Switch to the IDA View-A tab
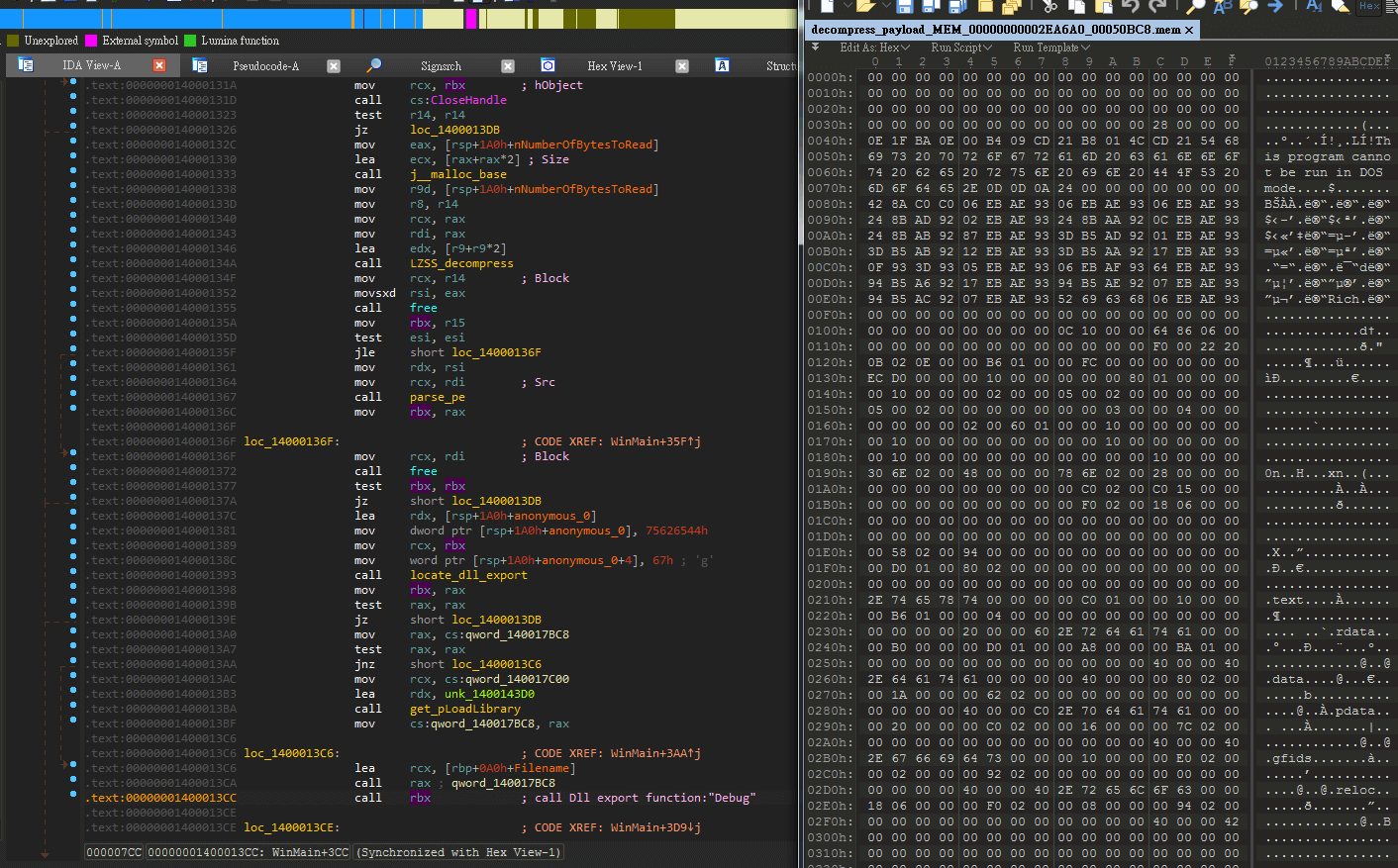Image resolution: width=1398 pixels, height=868 pixels. (91, 66)
